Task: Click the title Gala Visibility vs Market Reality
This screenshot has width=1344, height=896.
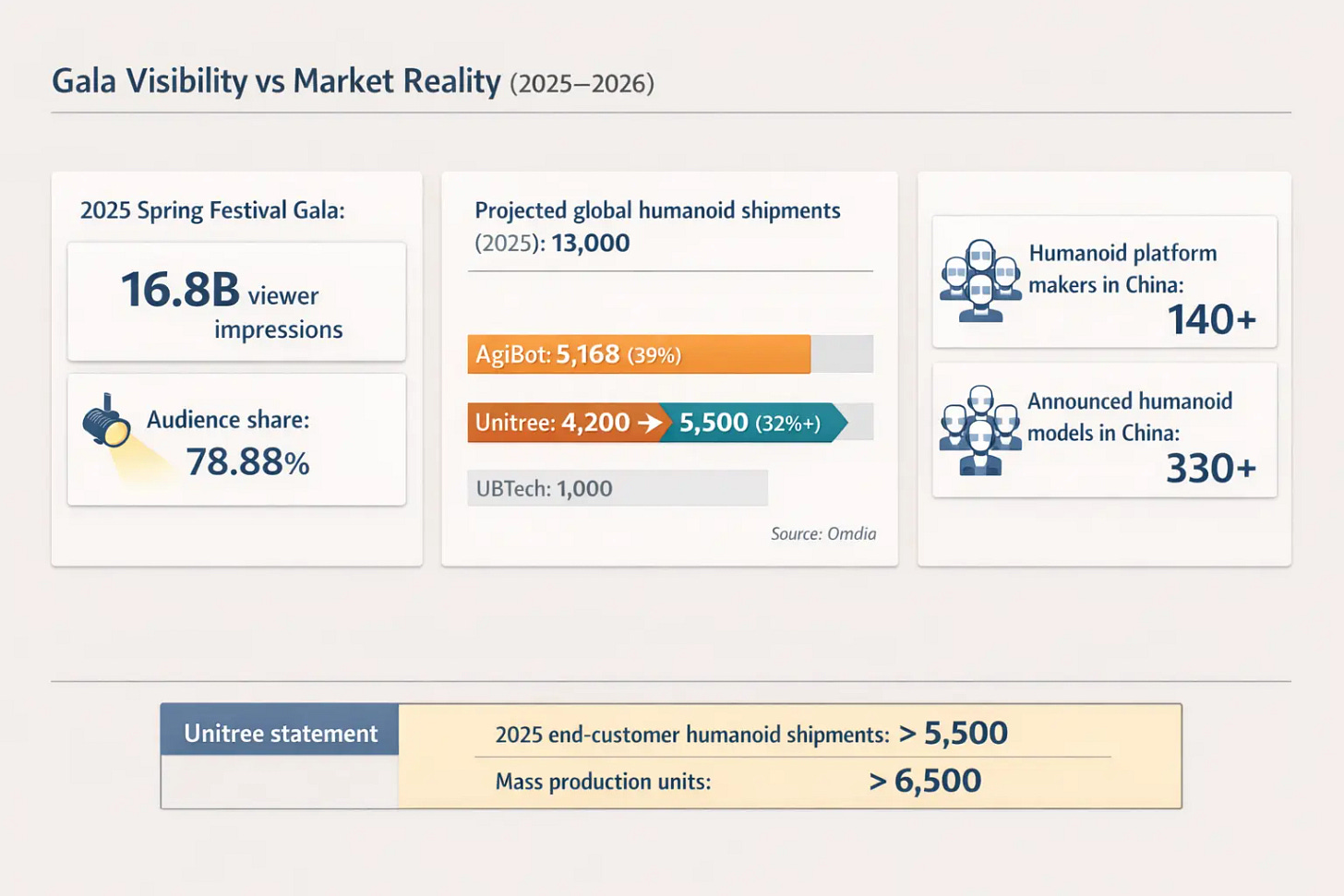Action: [x=276, y=81]
